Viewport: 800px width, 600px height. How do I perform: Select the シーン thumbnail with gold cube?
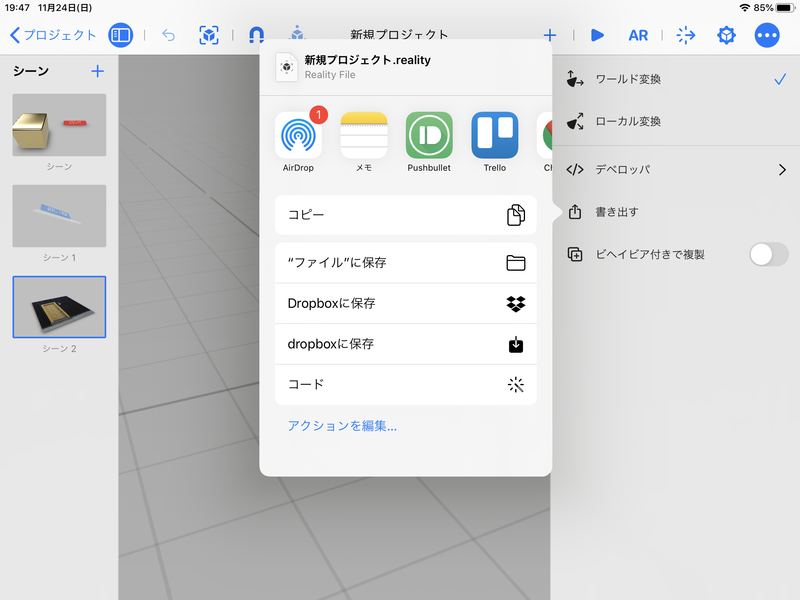pyautogui.click(x=59, y=124)
